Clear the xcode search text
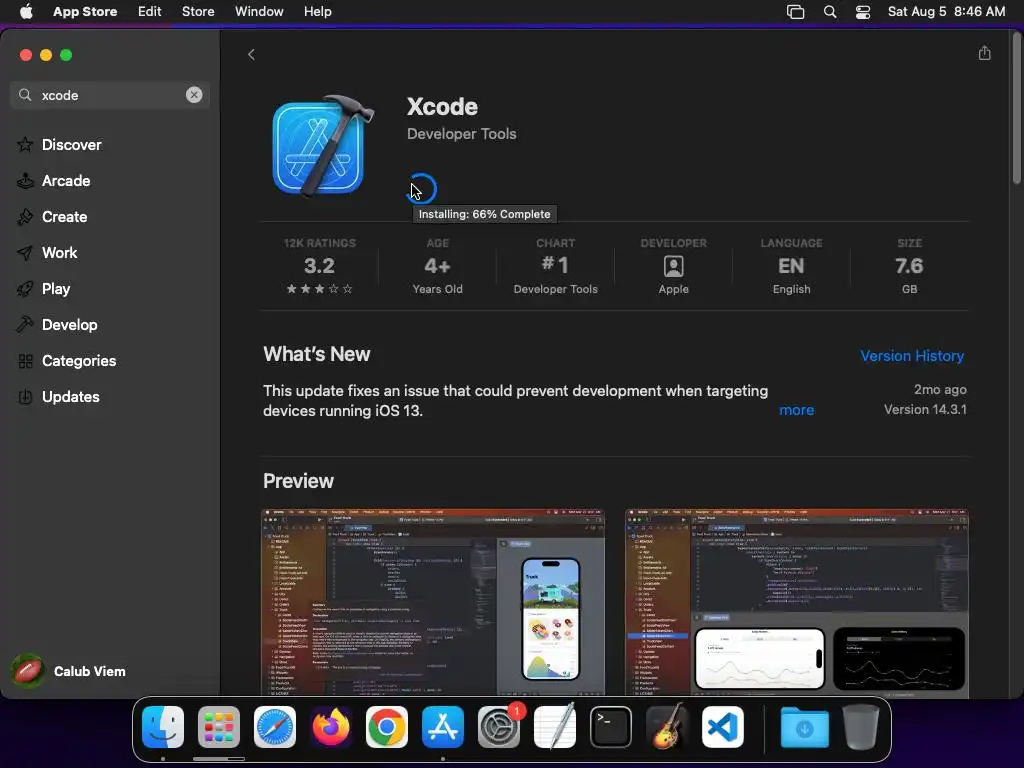Screen dimensions: 1024x768 point(194,95)
